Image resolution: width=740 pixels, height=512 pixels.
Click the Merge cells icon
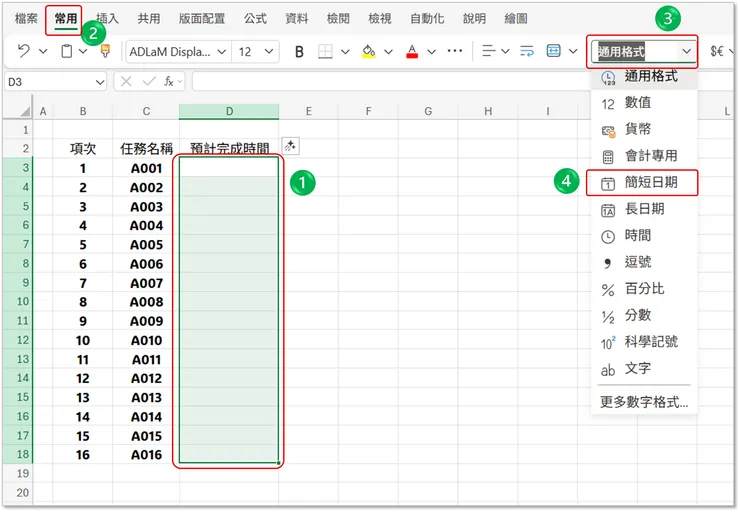coord(553,51)
